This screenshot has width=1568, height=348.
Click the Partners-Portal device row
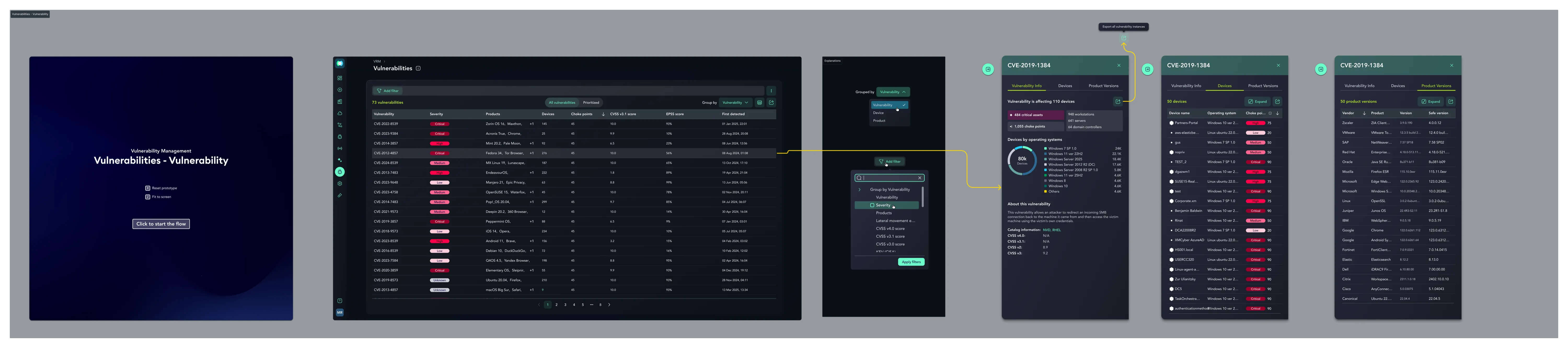[x=1224, y=123]
